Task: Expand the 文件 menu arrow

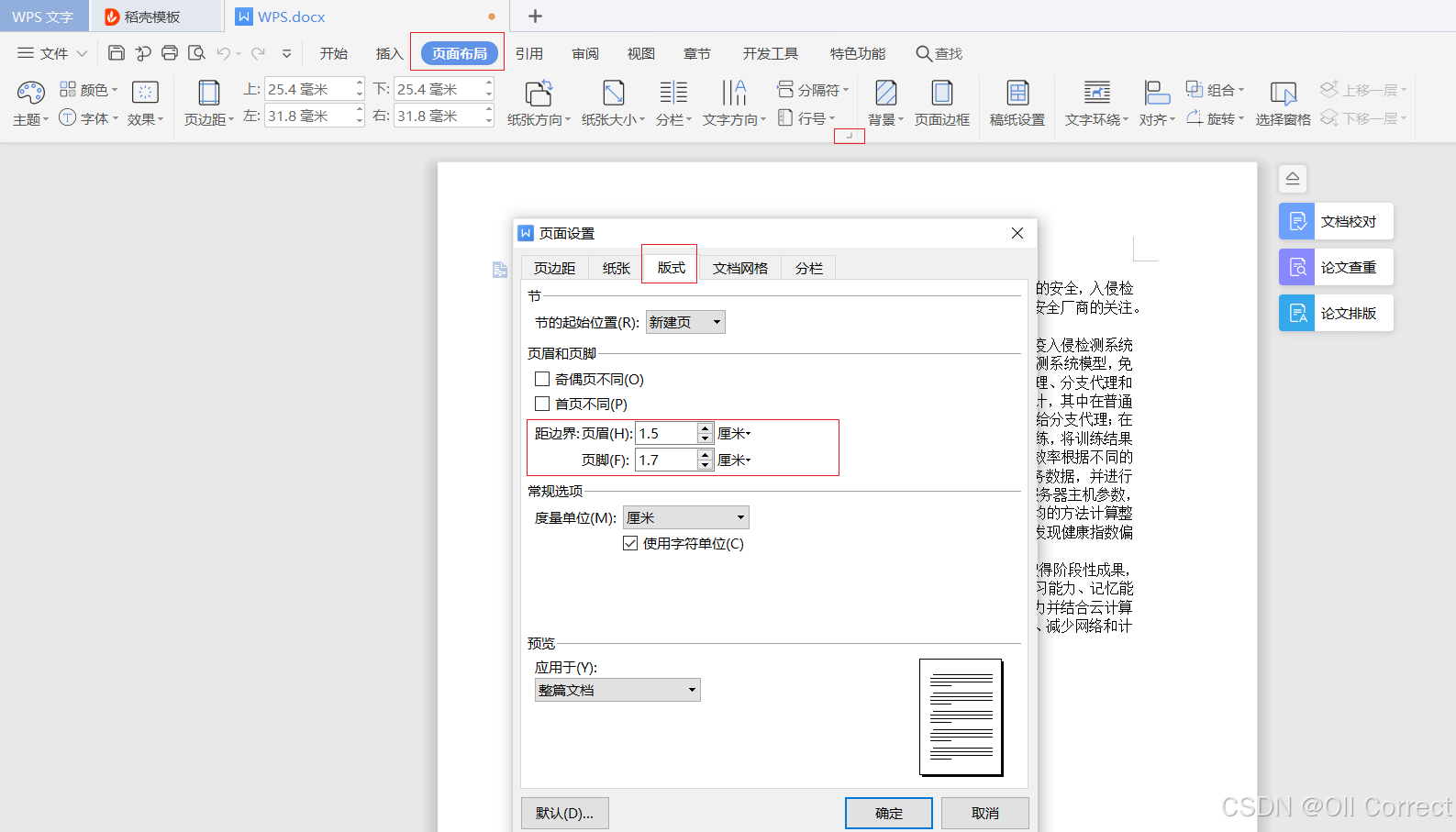Action: pyautogui.click(x=82, y=53)
